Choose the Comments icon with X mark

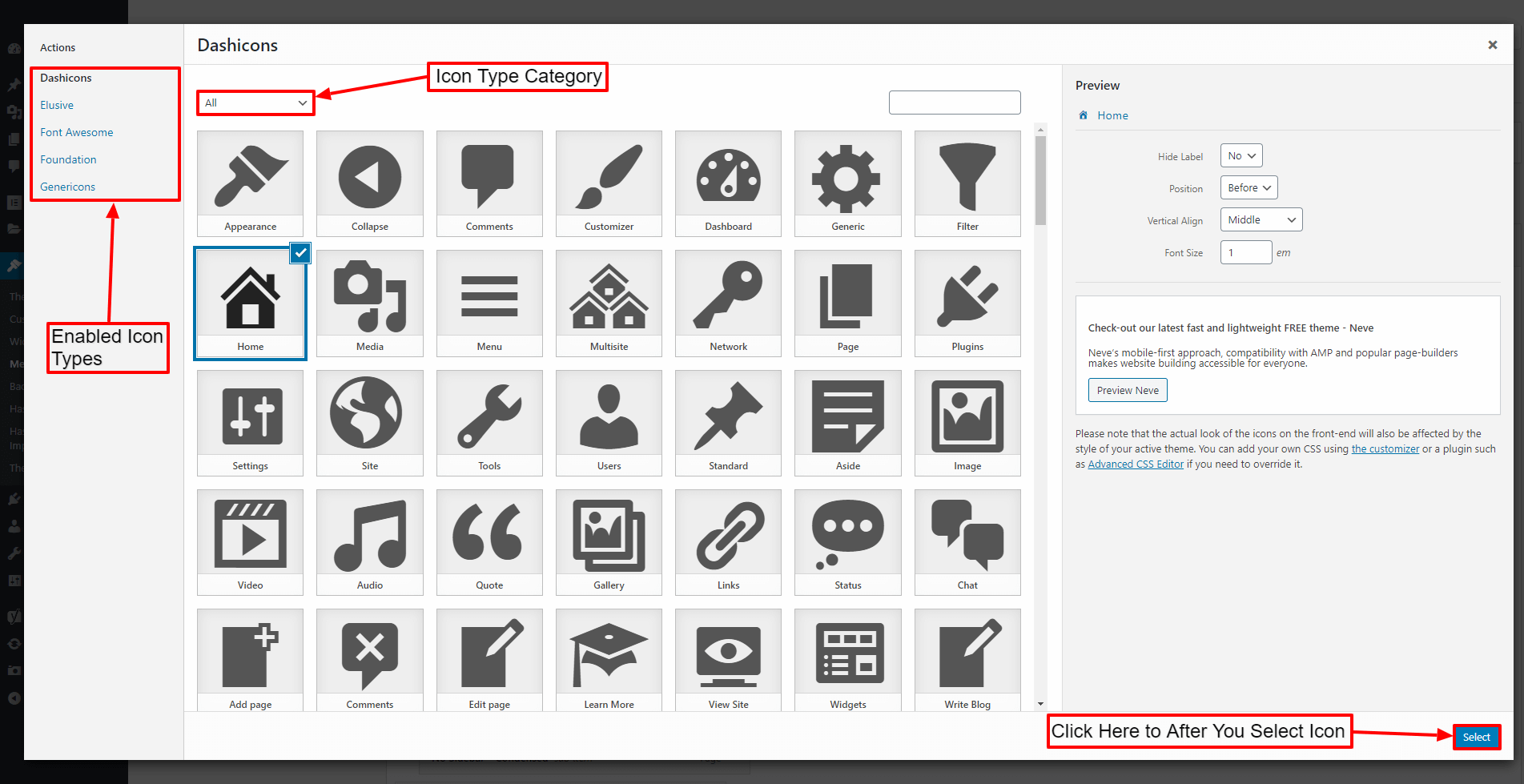(369, 660)
